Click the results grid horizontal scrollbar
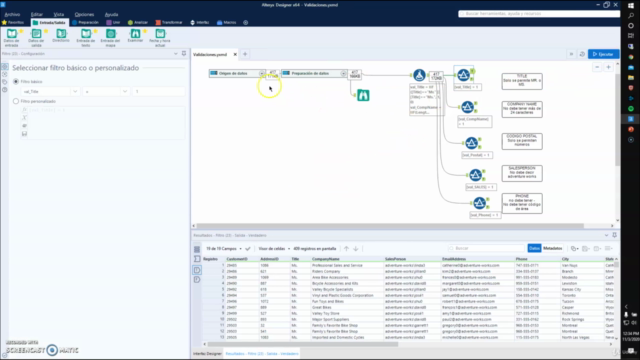Screen dimensions: 640x360 pyautogui.click(x=303, y=344)
